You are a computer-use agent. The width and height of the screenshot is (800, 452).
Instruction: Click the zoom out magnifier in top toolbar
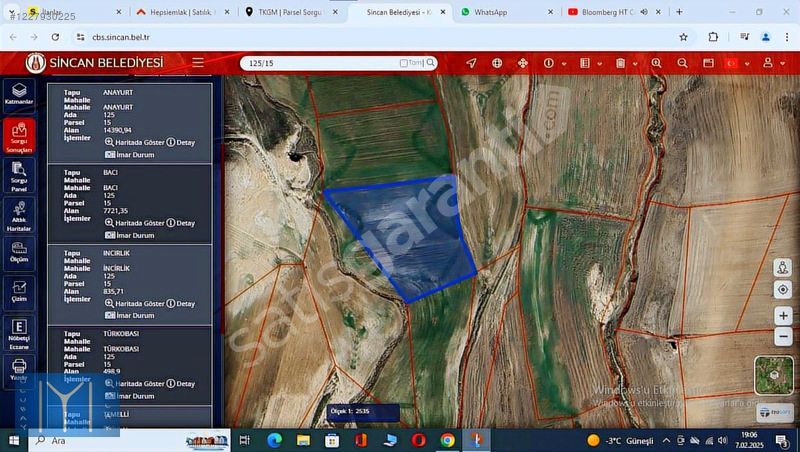[682, 63]
